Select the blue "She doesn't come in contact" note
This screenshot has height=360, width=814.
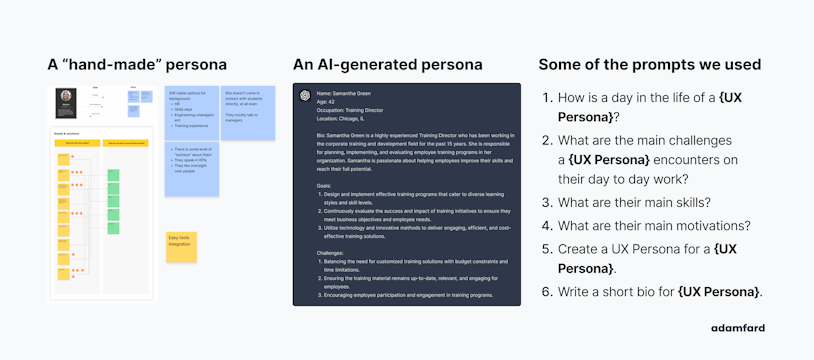(x=248, y=113)
